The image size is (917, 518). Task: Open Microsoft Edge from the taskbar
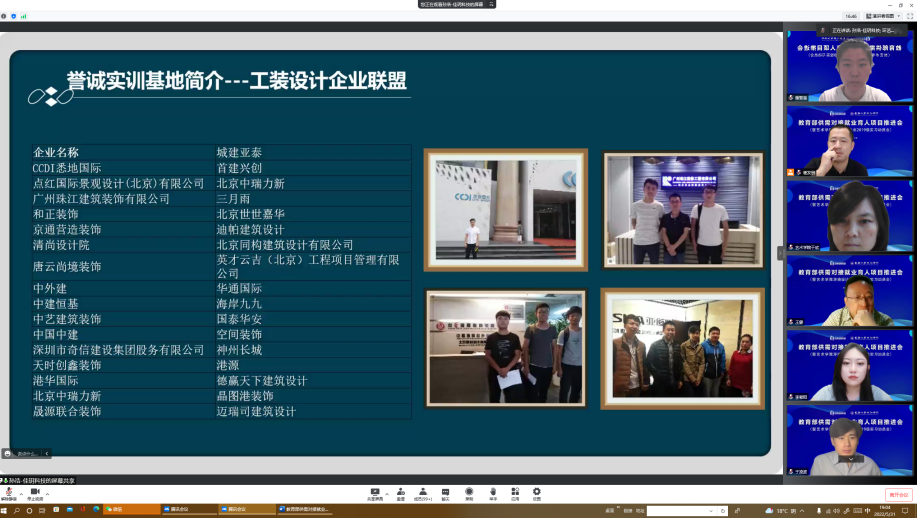tap(96, 510)
